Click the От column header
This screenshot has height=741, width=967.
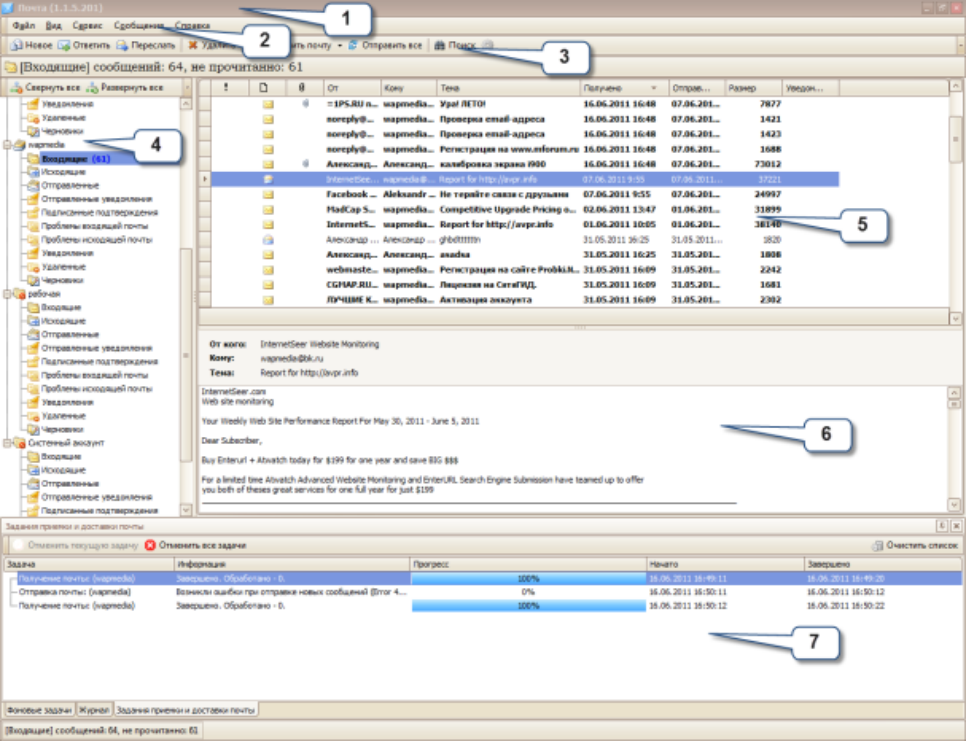pos(352,88)
